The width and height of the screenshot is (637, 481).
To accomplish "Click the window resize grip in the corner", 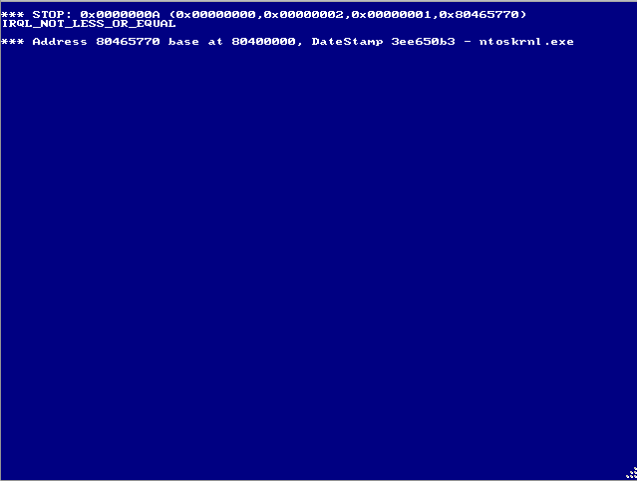I will 632,474.
